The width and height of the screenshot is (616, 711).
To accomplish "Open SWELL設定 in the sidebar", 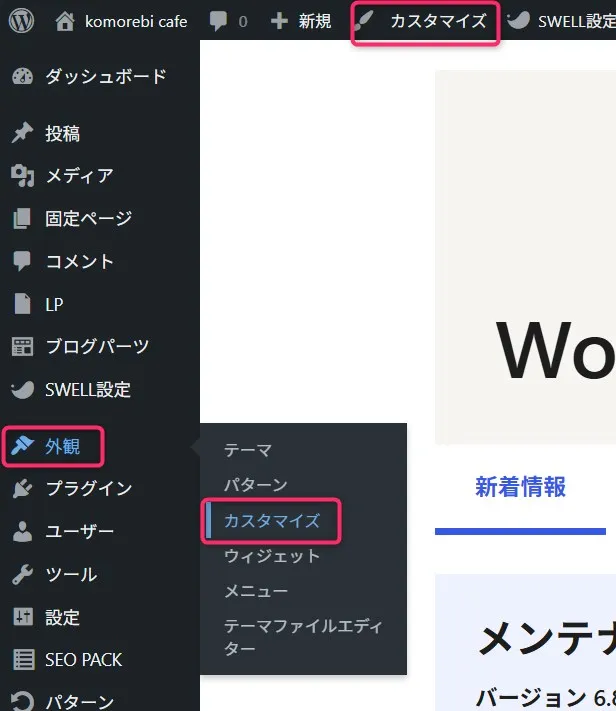I will pyautogui.click(x=88, y=390).
